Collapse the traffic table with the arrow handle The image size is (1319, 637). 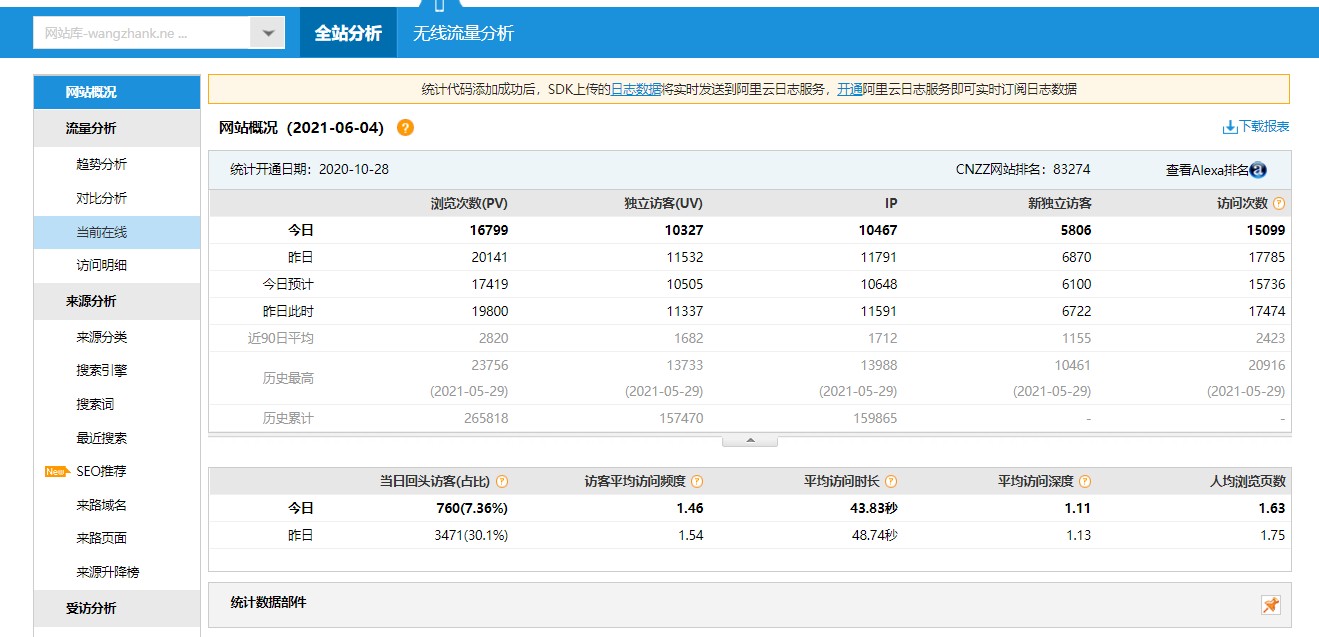coord(749,441)
